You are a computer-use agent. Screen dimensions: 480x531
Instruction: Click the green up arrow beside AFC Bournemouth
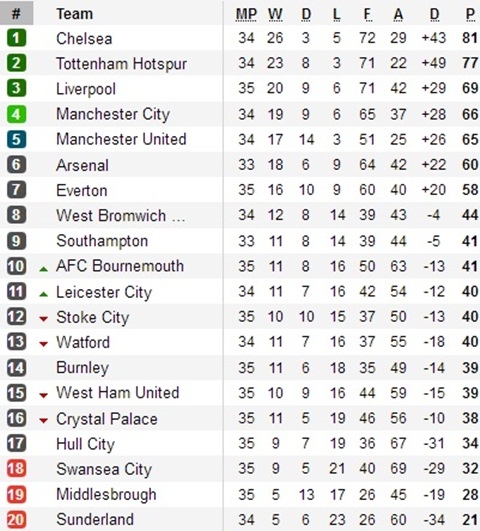click(x=43, y=269)
